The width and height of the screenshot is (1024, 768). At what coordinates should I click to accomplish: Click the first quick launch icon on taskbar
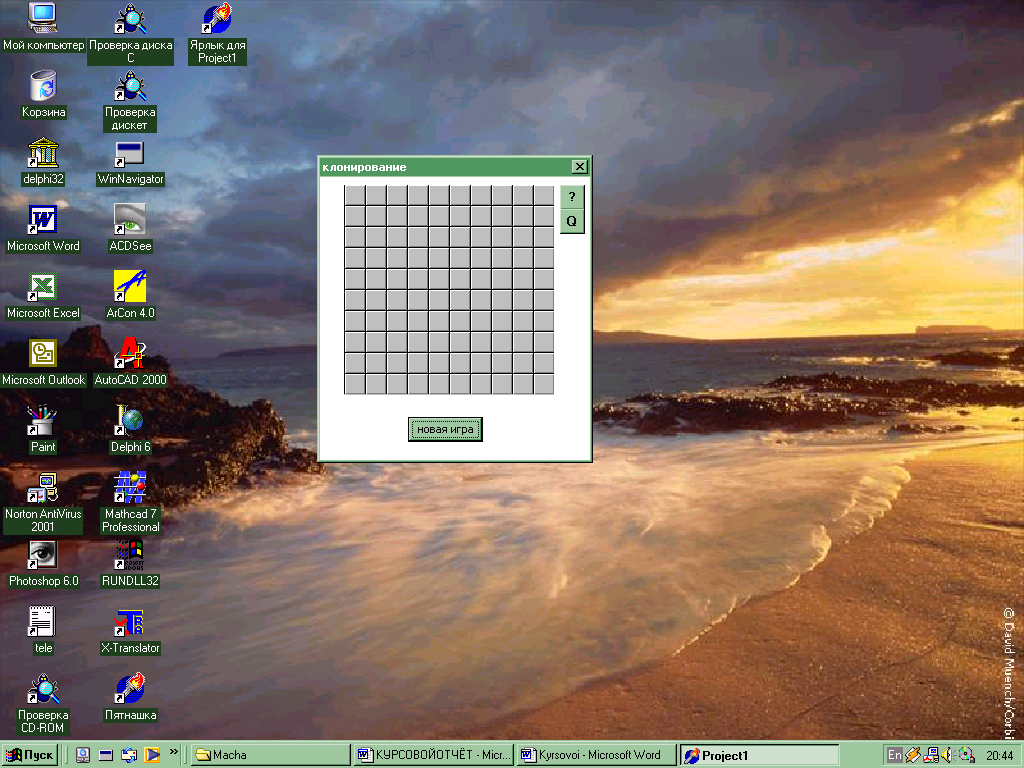[83, 755]
